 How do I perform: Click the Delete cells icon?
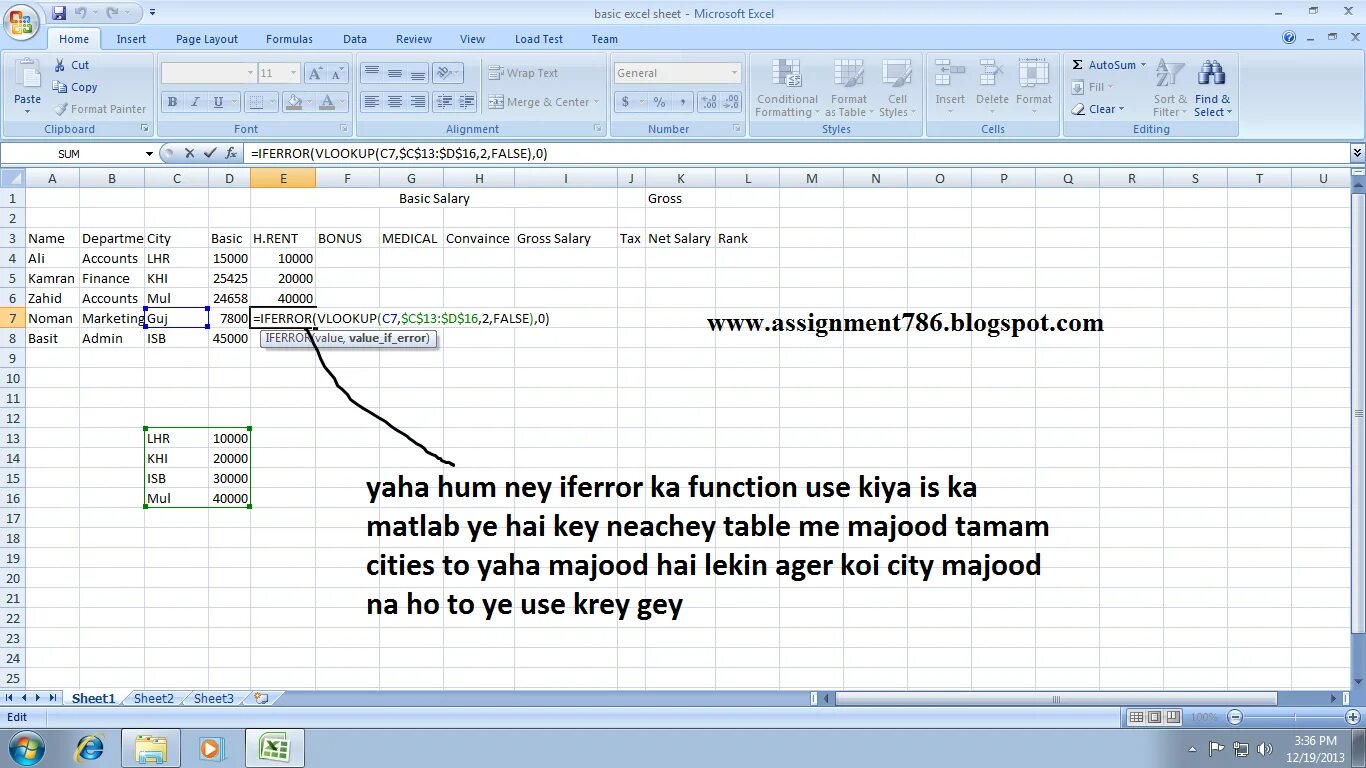click(x=992, y=76)
